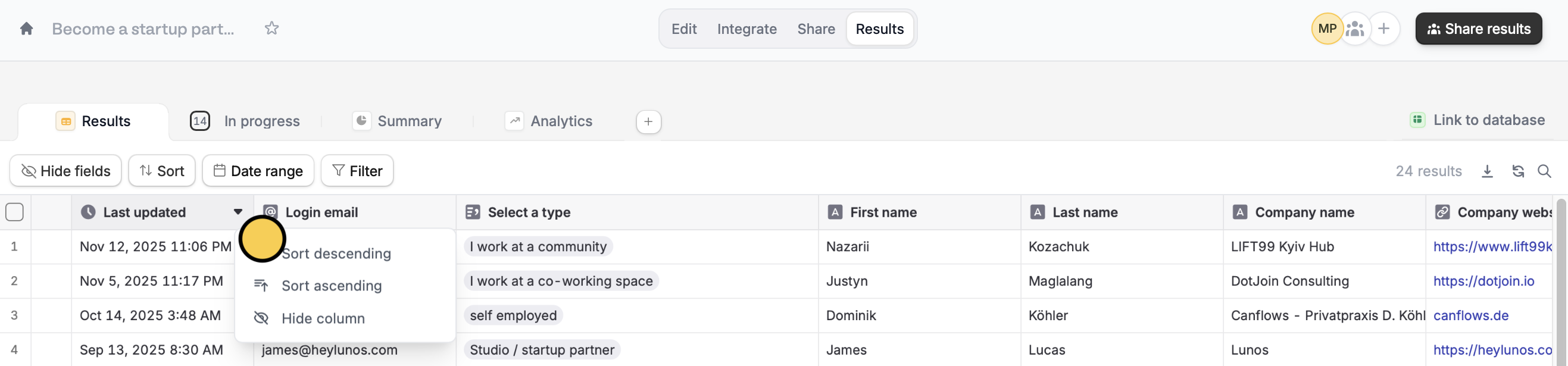Expand the Last updated column dropdown arrow

tap(238, 212)
